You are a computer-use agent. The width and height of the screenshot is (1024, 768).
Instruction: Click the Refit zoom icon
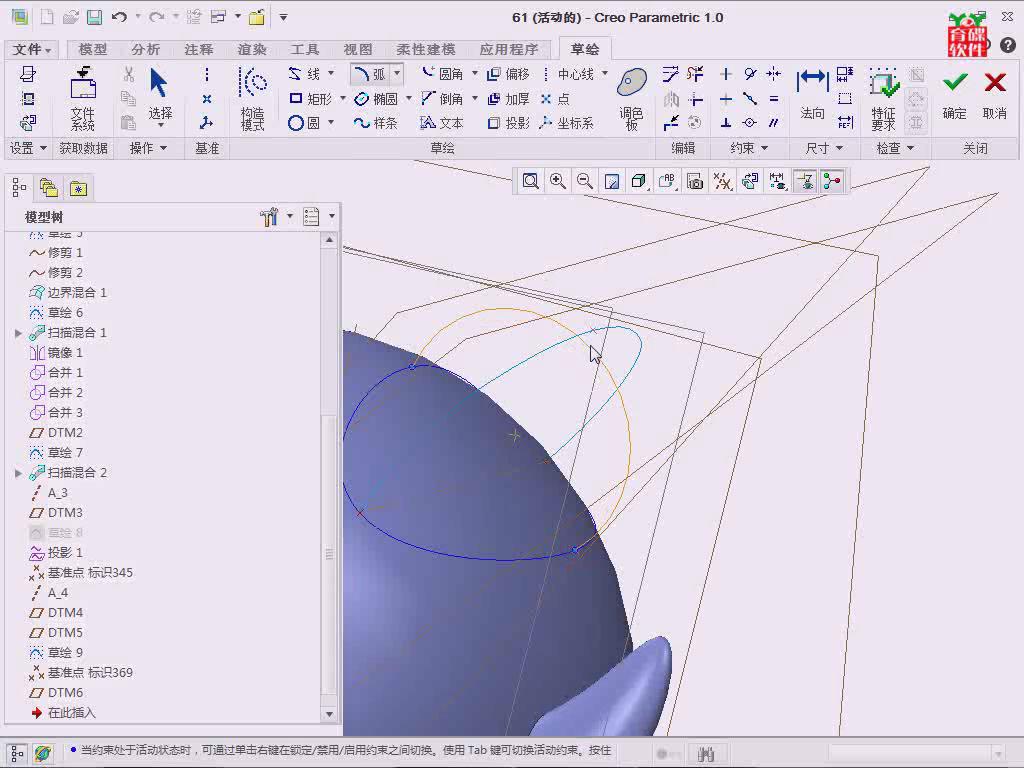click(x=530, y=181)
